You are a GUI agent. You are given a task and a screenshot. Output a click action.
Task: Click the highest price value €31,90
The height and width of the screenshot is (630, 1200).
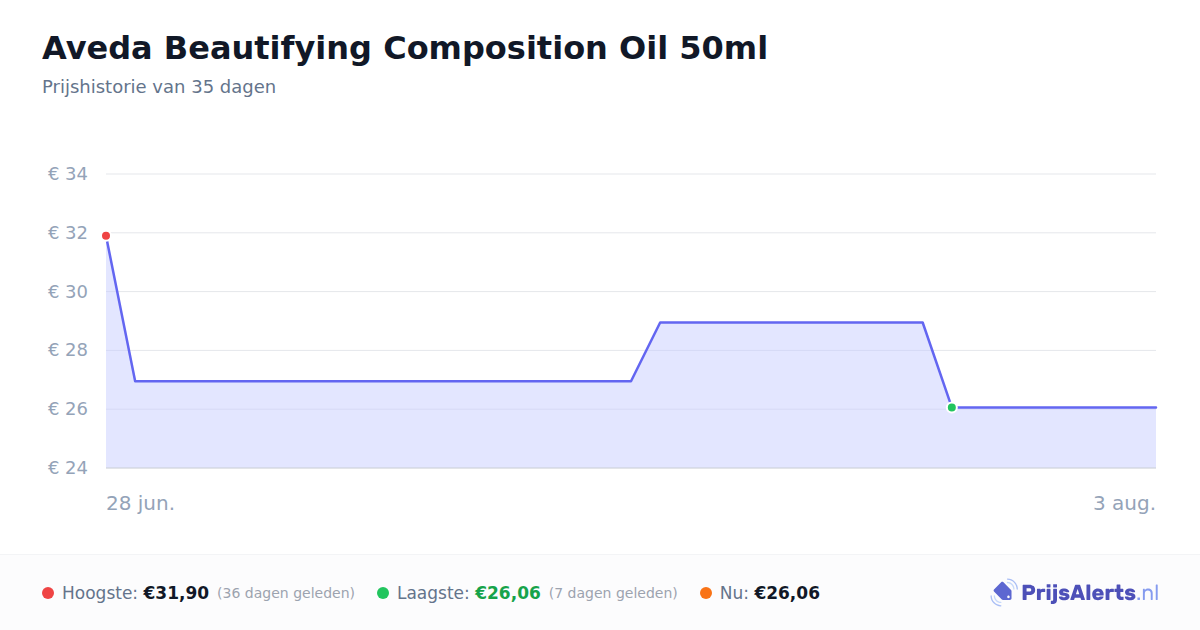click(176, 593)
